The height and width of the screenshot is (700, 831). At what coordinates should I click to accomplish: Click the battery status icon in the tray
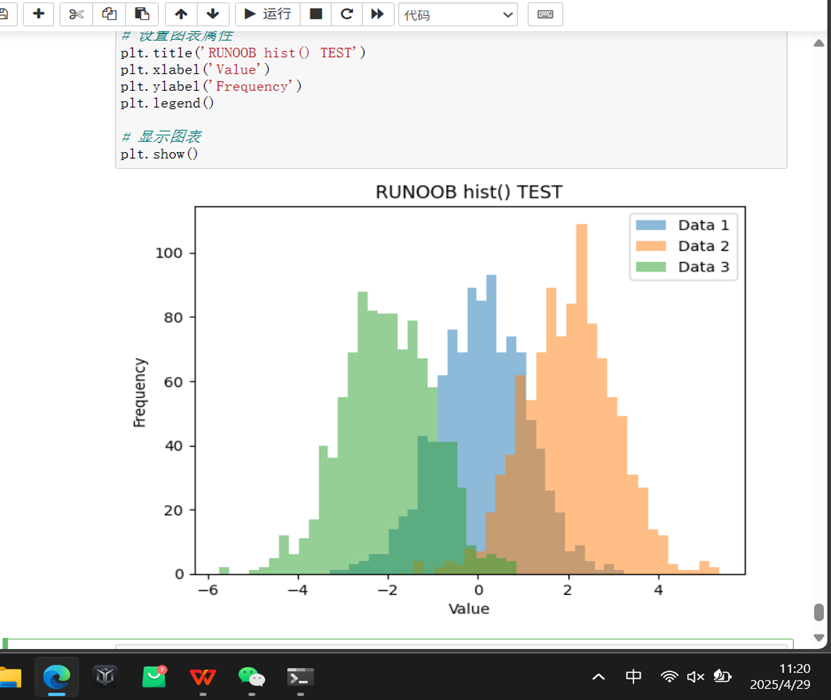(x=722, y=677)
